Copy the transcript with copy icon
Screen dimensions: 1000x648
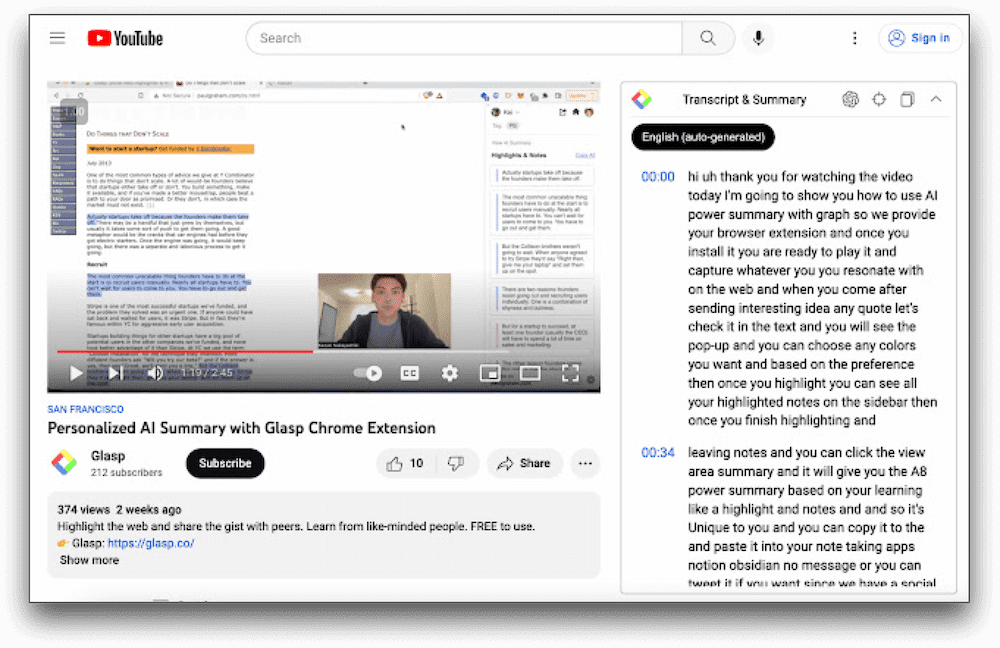pyautogui.click(x=907, y=99)
